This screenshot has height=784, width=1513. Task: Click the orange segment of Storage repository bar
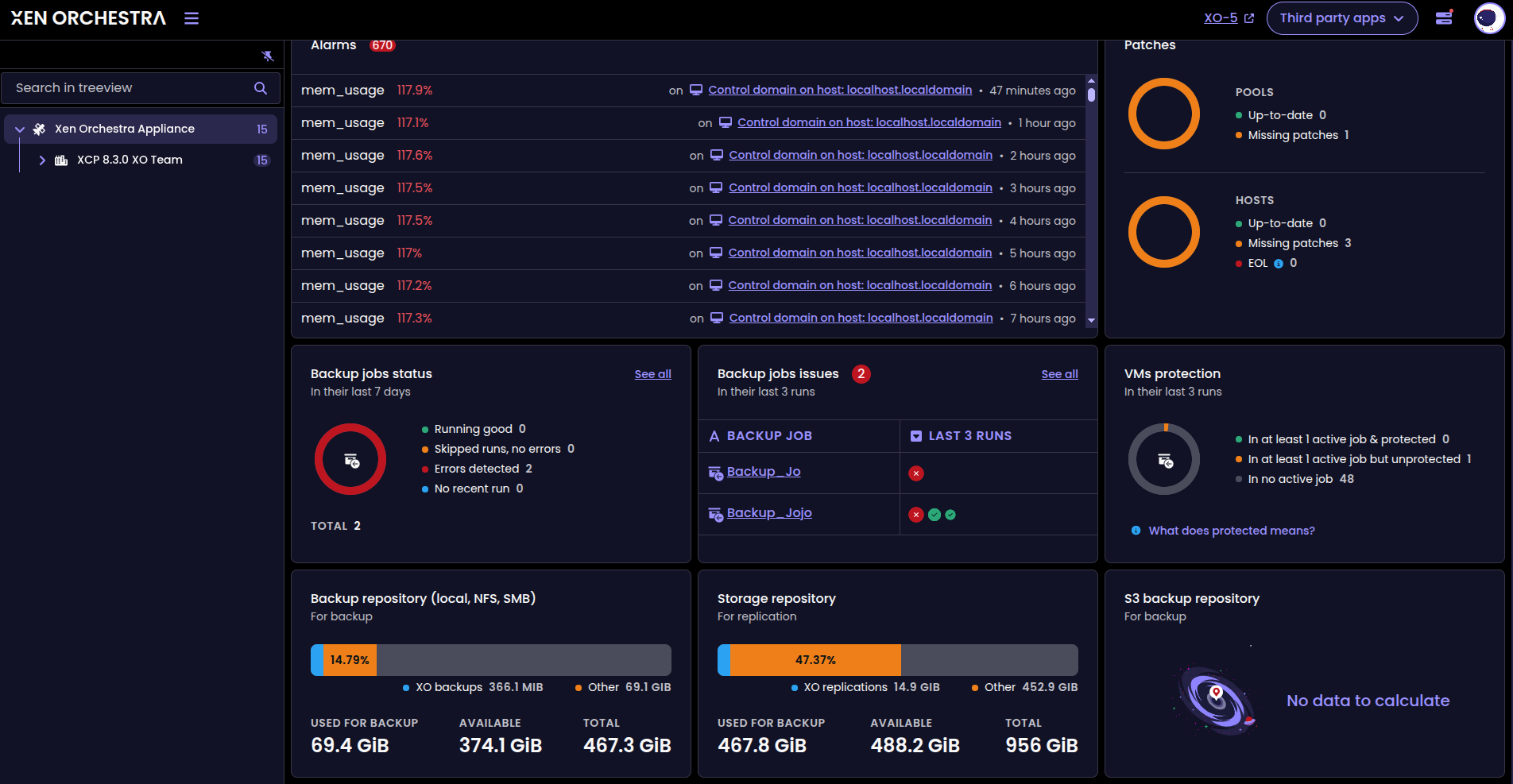[x=815, y=660]
